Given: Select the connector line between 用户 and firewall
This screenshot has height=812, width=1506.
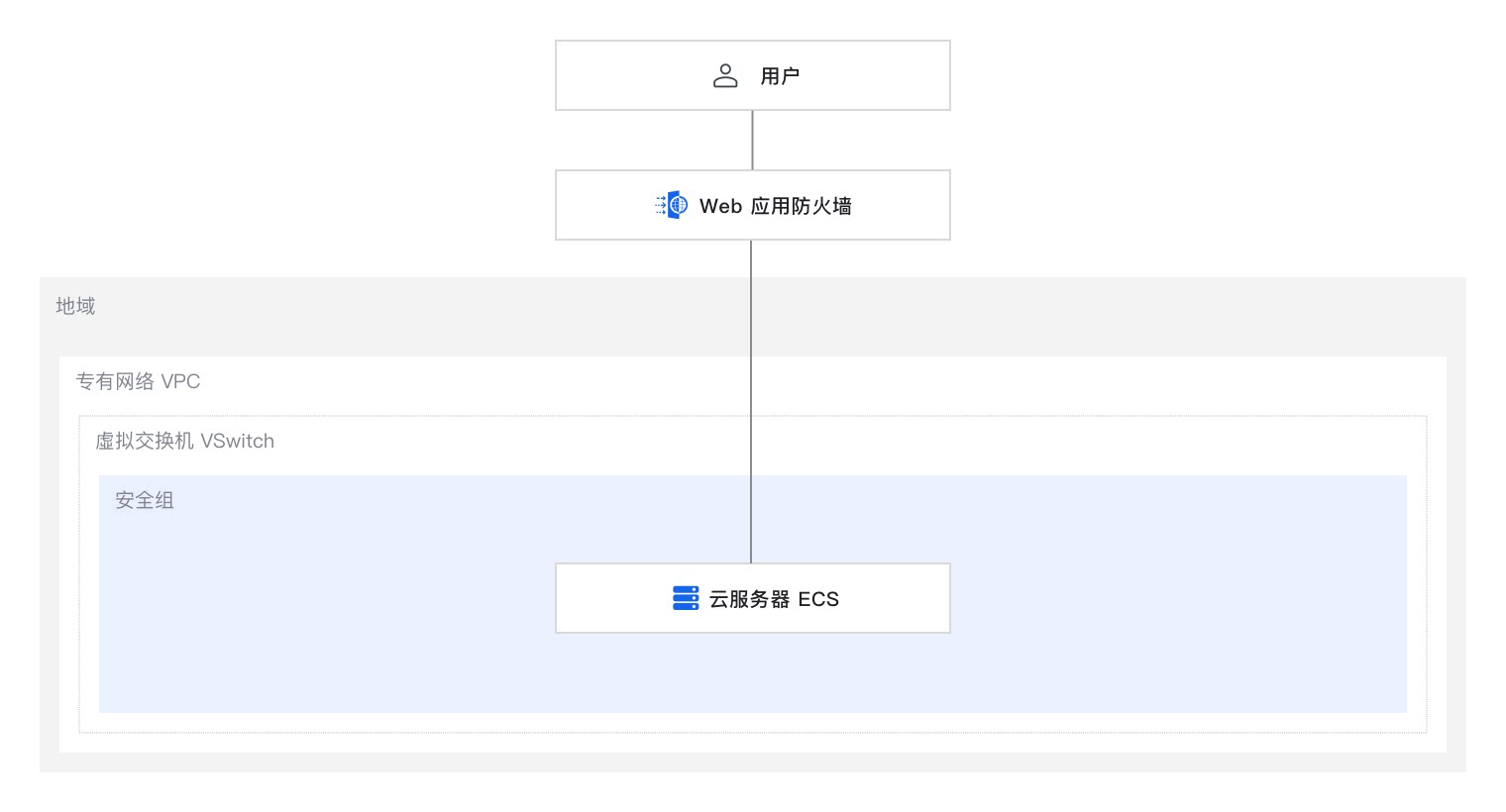Looking at the screenshot, I should point(753,140).
